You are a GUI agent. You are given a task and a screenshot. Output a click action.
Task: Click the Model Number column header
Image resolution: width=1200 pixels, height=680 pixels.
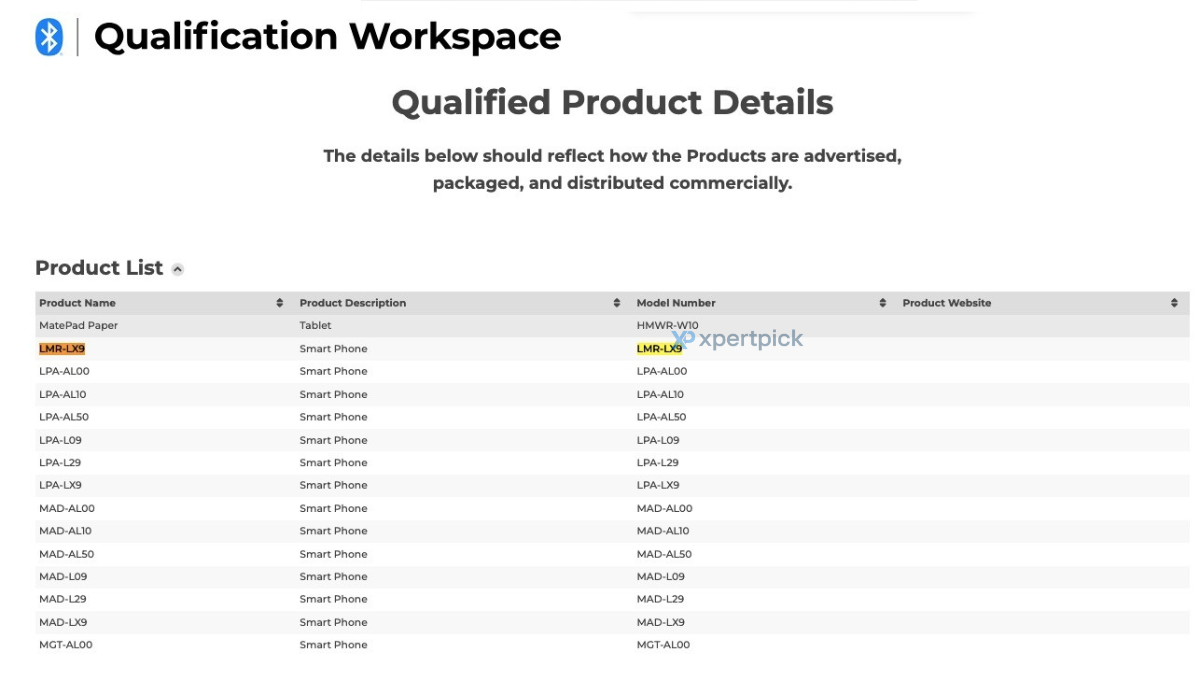(676, 303)
